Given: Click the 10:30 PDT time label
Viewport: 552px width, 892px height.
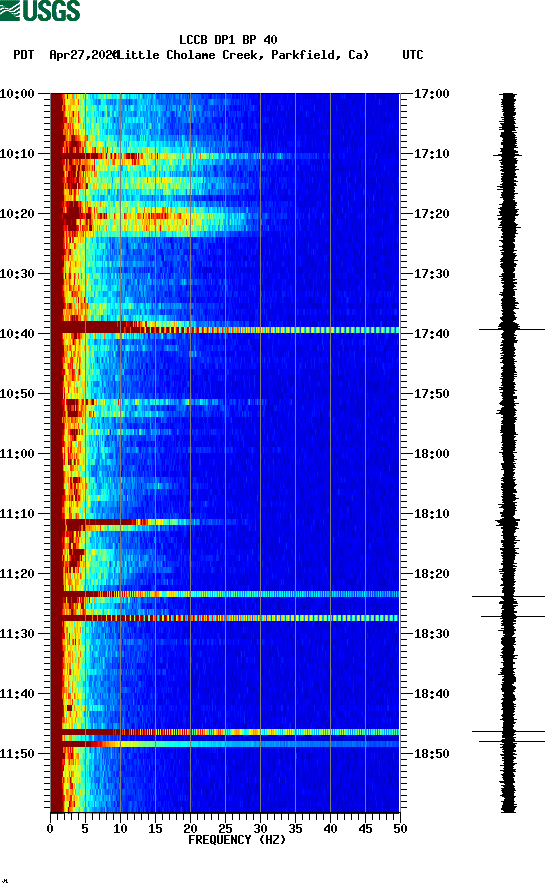Looking at the screenshot, I should (x=17, y=274).
